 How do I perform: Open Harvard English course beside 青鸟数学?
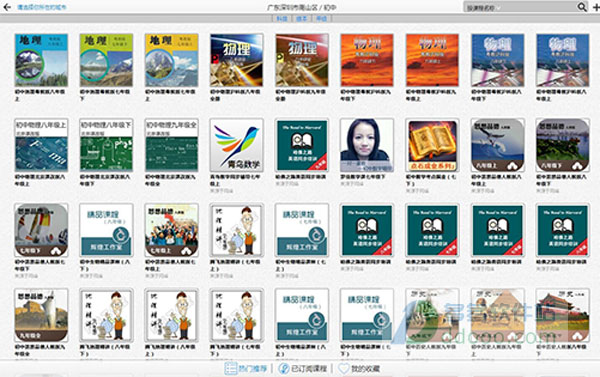click(302, 145)
